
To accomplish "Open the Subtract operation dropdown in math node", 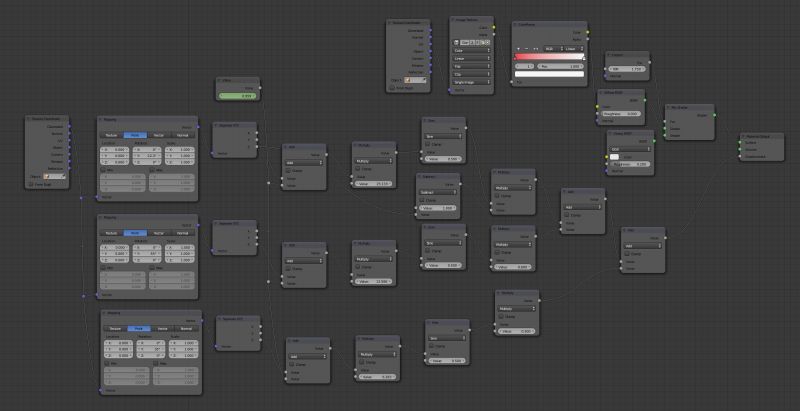I will click(x=438, y=192).
